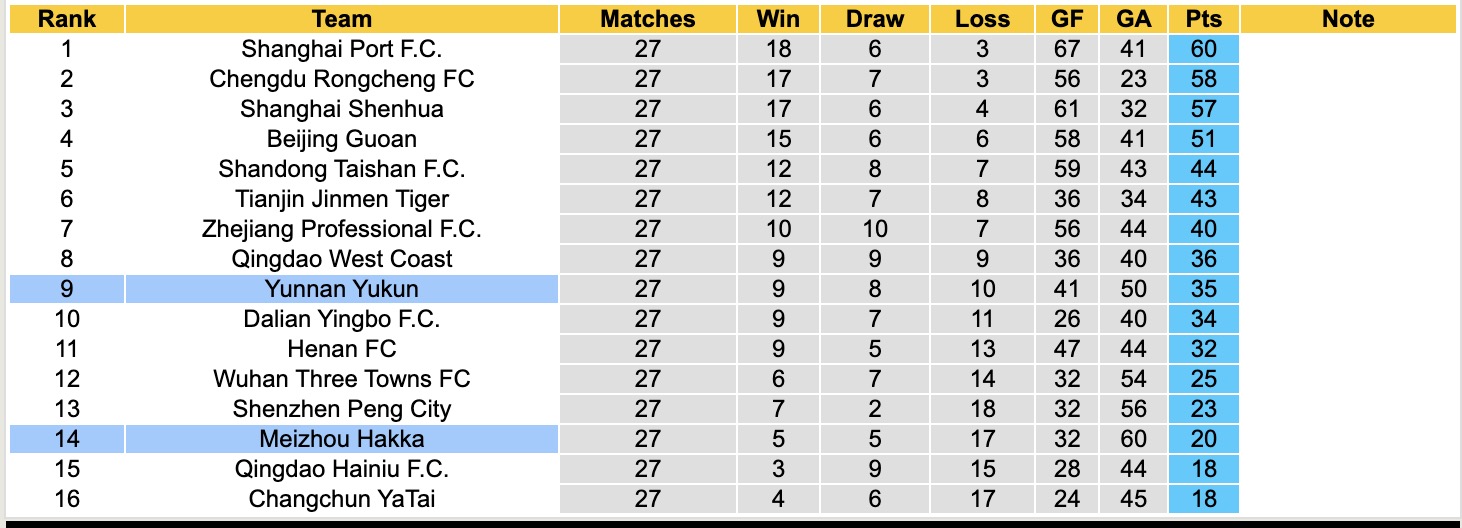The image size is (1462, 528).
Task: Click Meizhou Hakka's 20 points cell
Action: pyautogui.click(x=1203, y=439)
